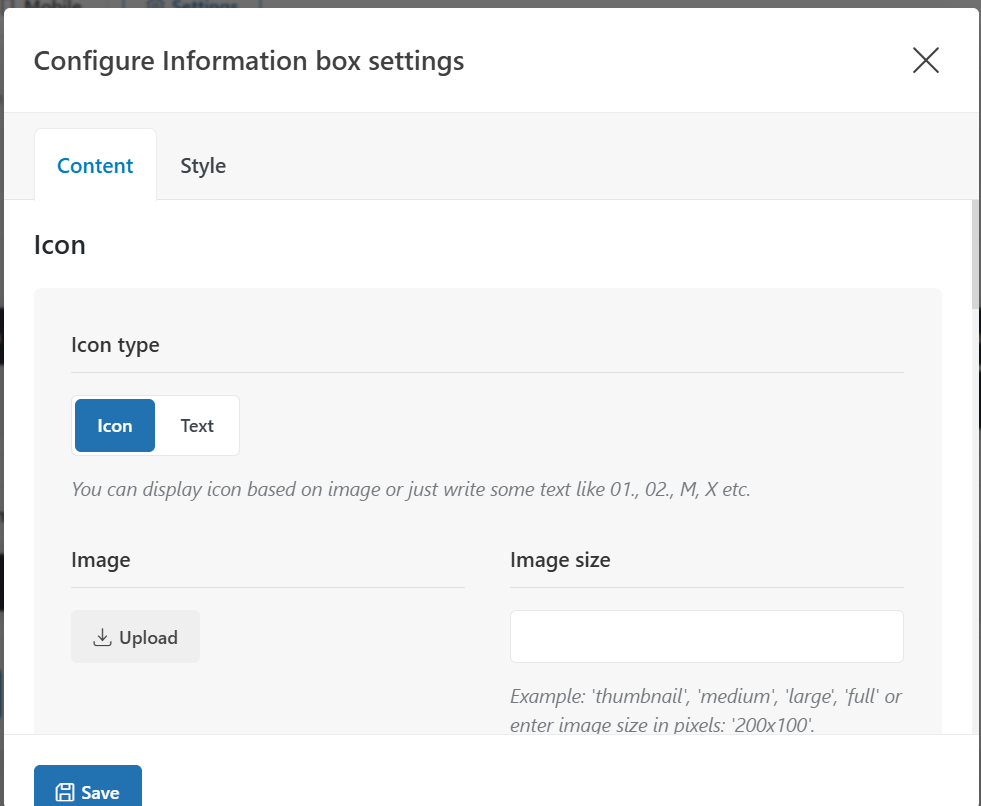This screenshot has height=806, width=981.
Task: Choose the Text icon type
Action: point(197,426)
